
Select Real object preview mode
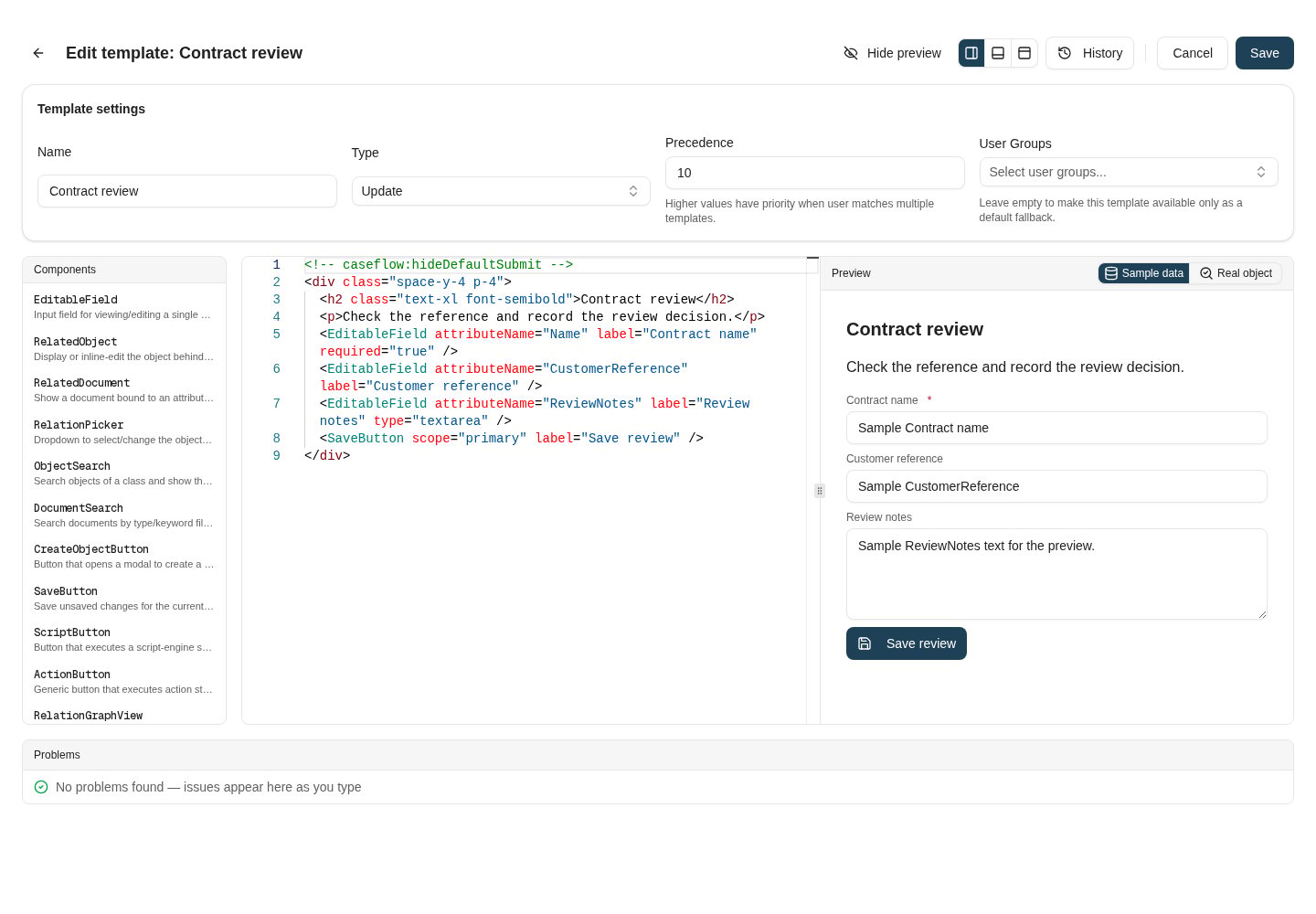click(x=1236, y=273)
